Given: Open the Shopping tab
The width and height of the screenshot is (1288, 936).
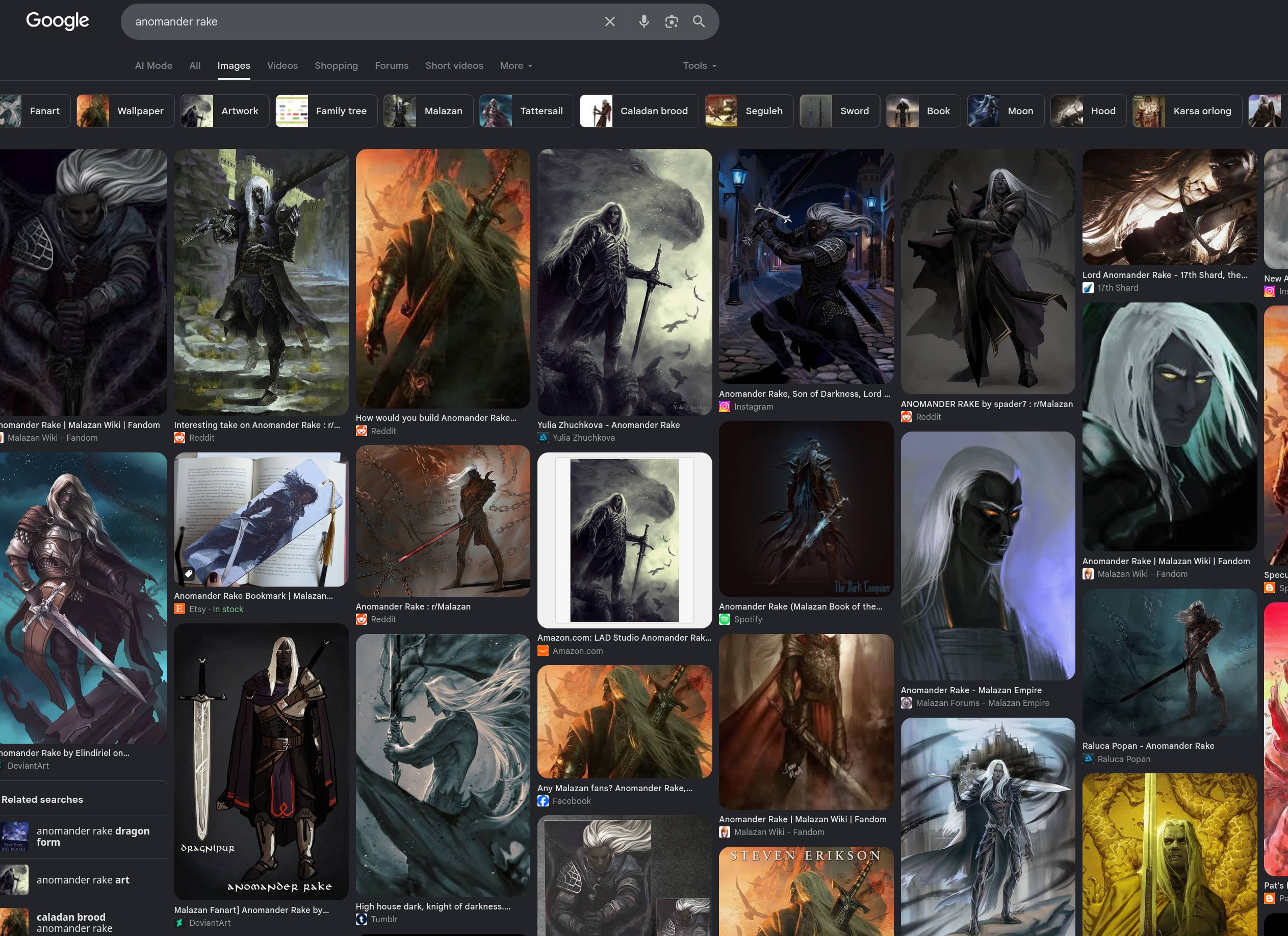Looking at the screenshot, I should [336, 66].
